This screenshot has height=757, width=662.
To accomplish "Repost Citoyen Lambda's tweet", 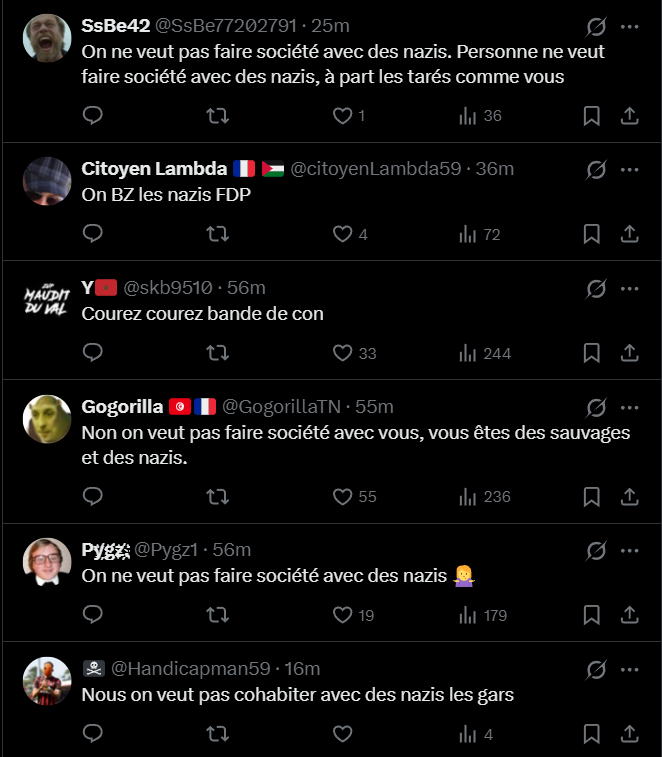I will coord(217,234).
